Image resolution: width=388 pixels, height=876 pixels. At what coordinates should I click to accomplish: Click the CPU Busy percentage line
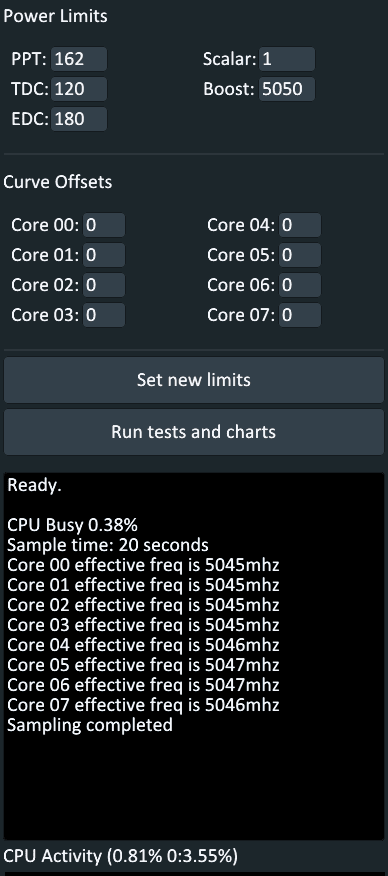73,525
